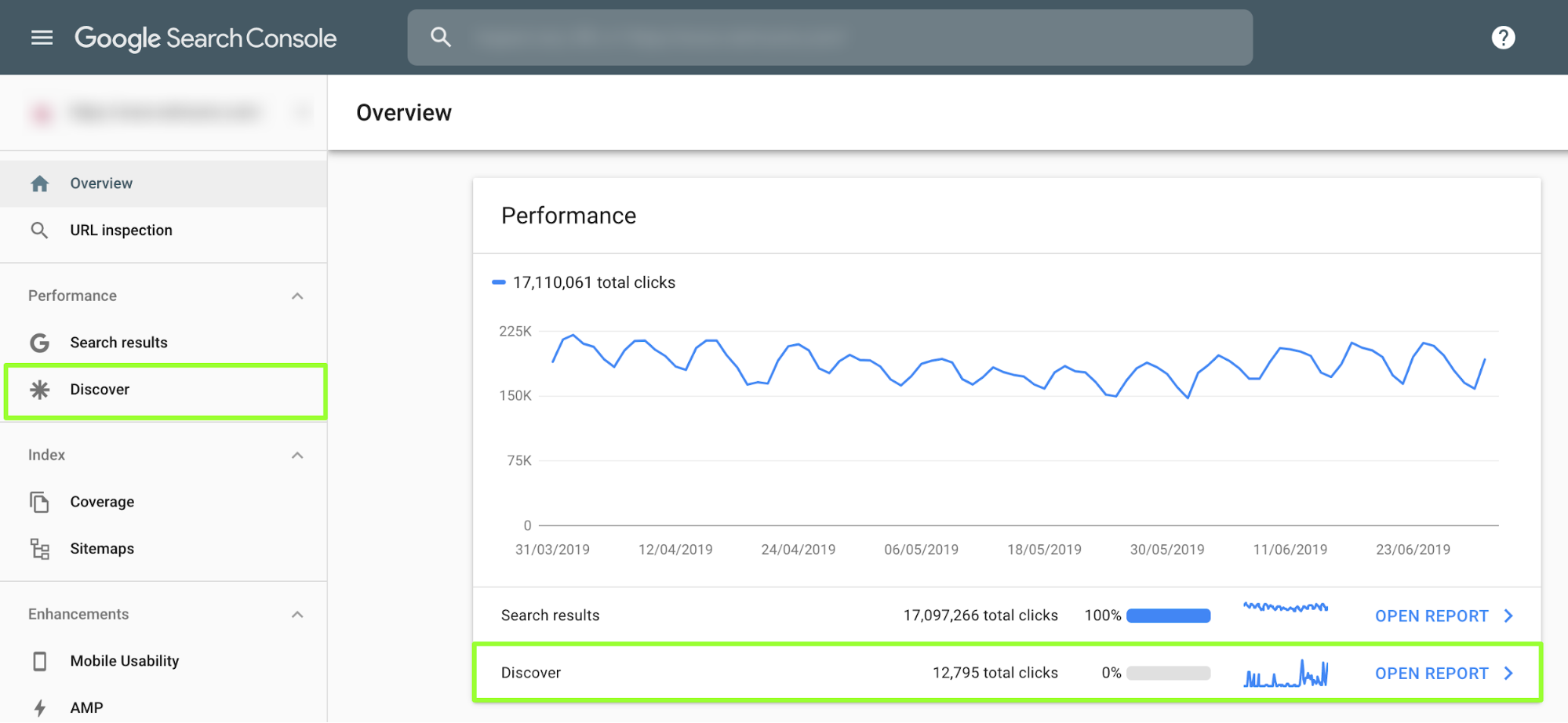The width and height of the screenshot is (1568, 723).
Task: Click the chevron arrow beside Discover Open Report
Action: [x=1508, y=674]
